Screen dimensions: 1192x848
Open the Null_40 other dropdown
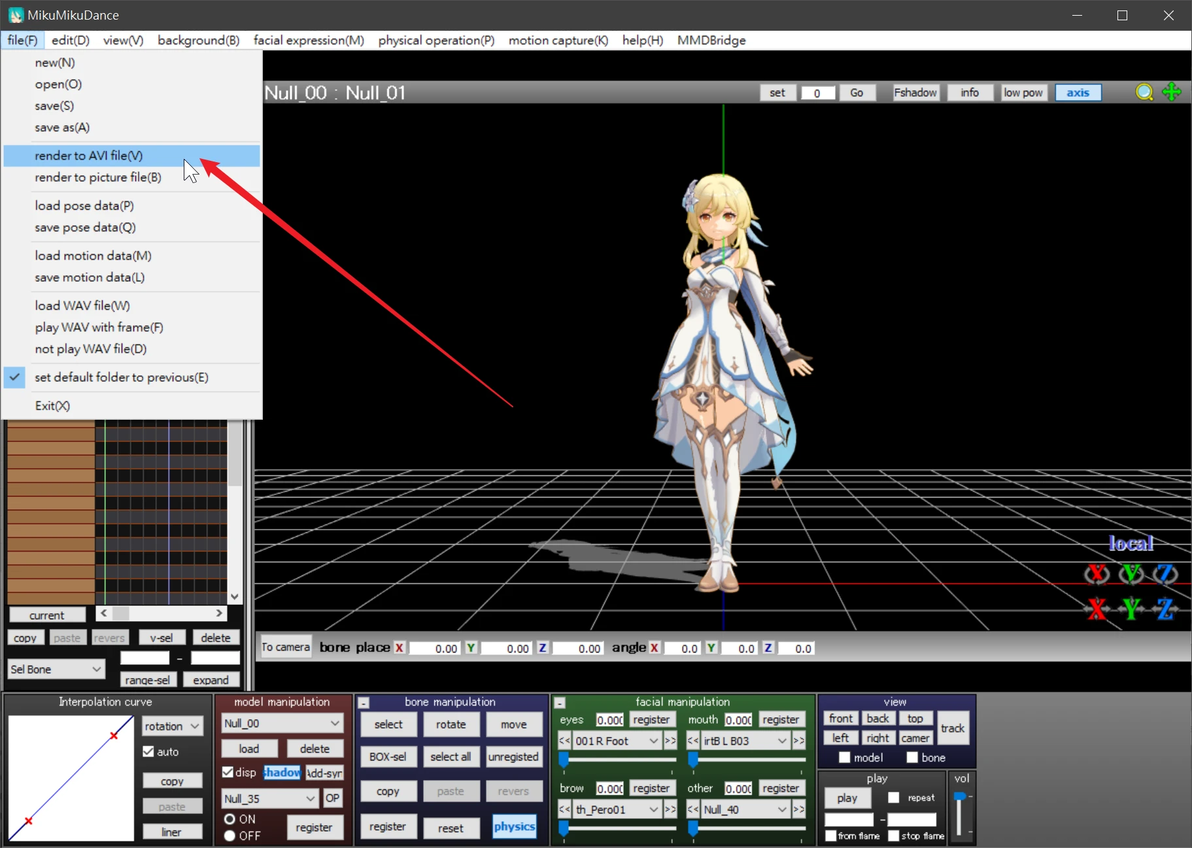point(746,809)
